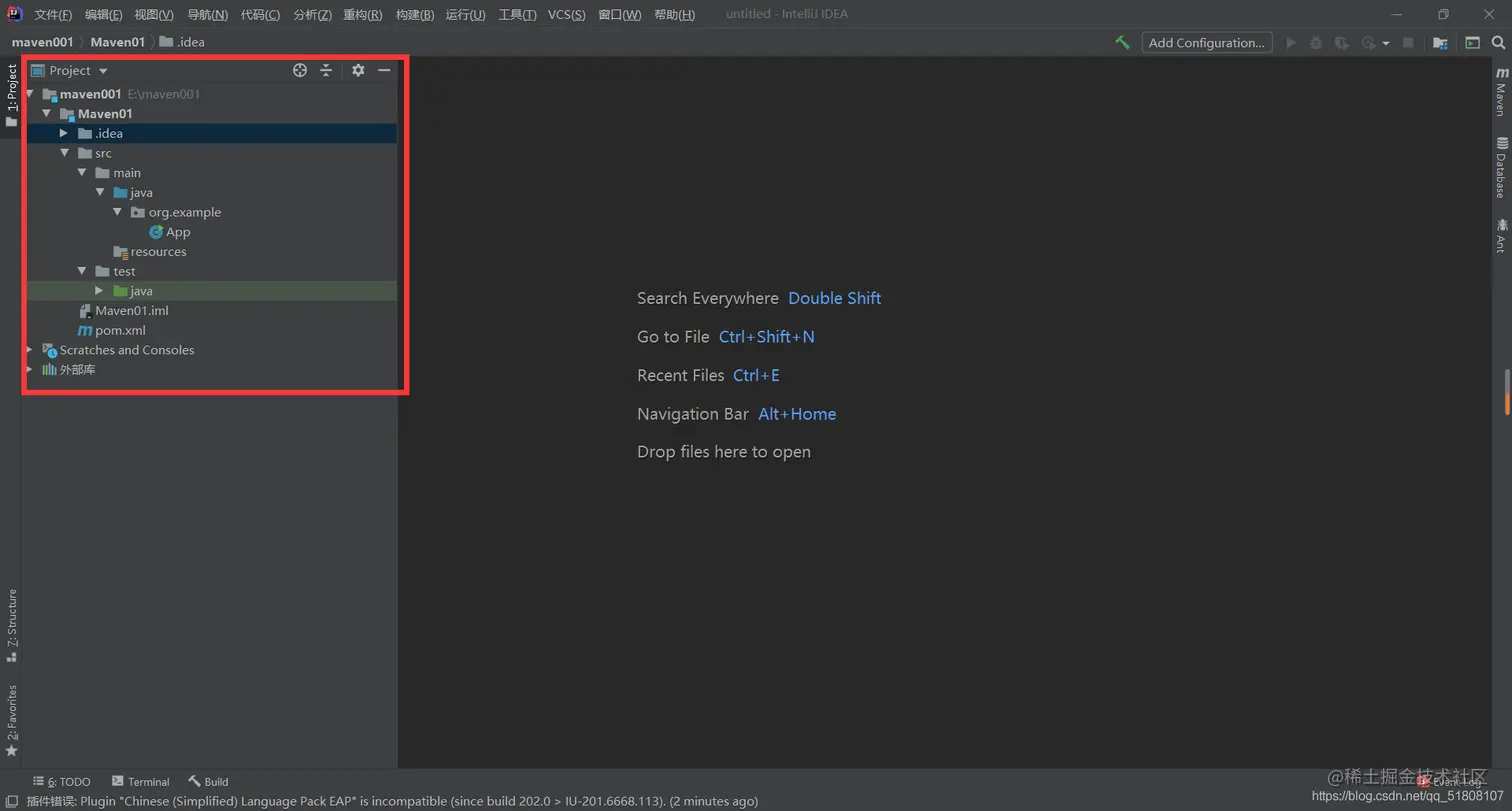
Task: Open the 编辑(E) menu
Action: (103, 15)
